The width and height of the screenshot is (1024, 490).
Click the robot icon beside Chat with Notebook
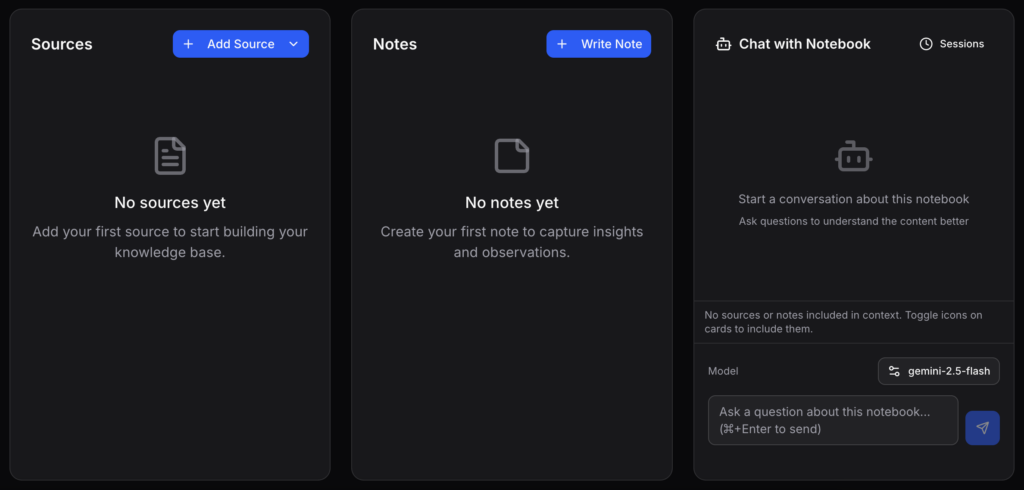(x=724, y=44)
